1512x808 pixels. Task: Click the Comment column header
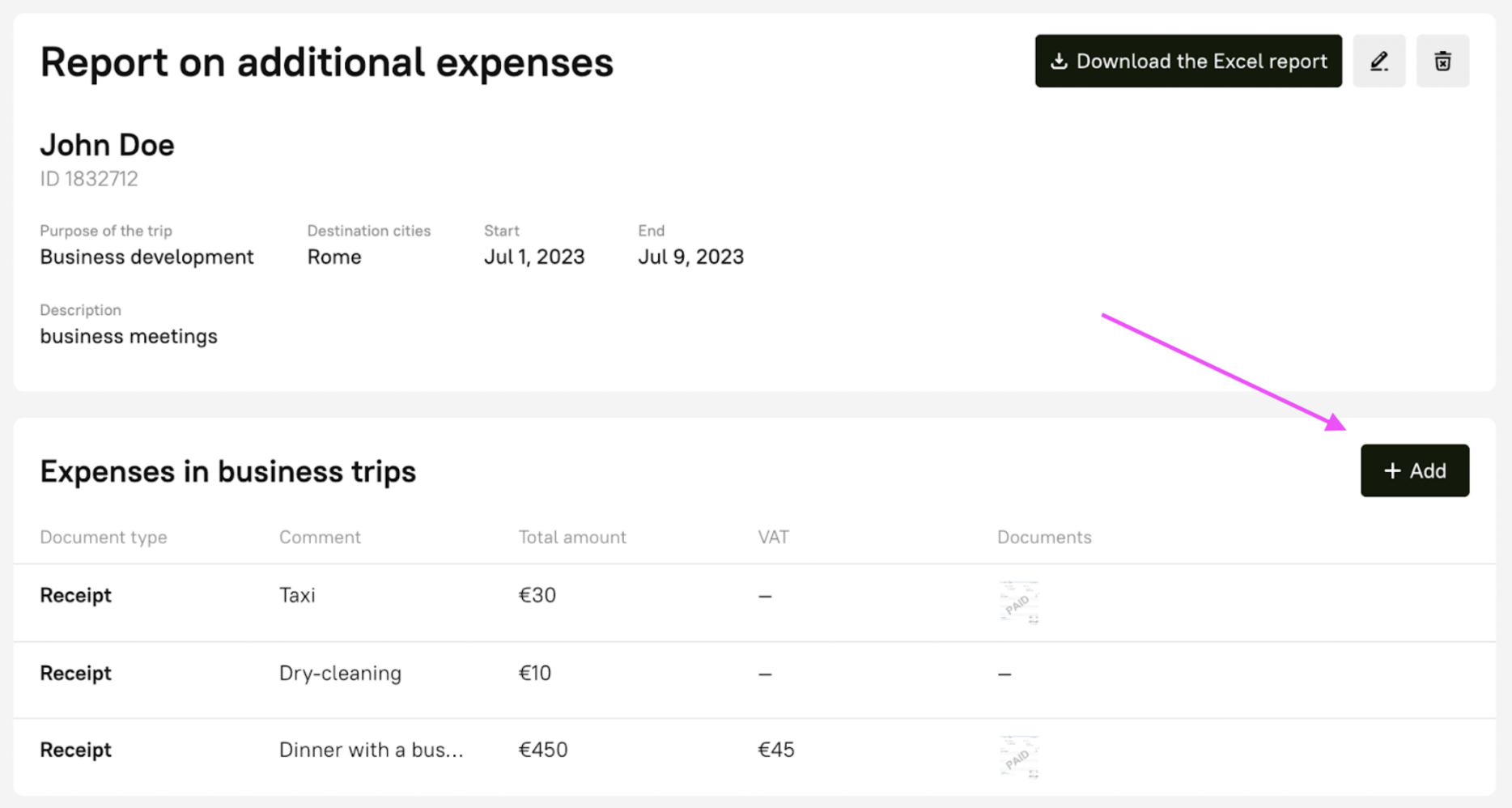(320, 538)
